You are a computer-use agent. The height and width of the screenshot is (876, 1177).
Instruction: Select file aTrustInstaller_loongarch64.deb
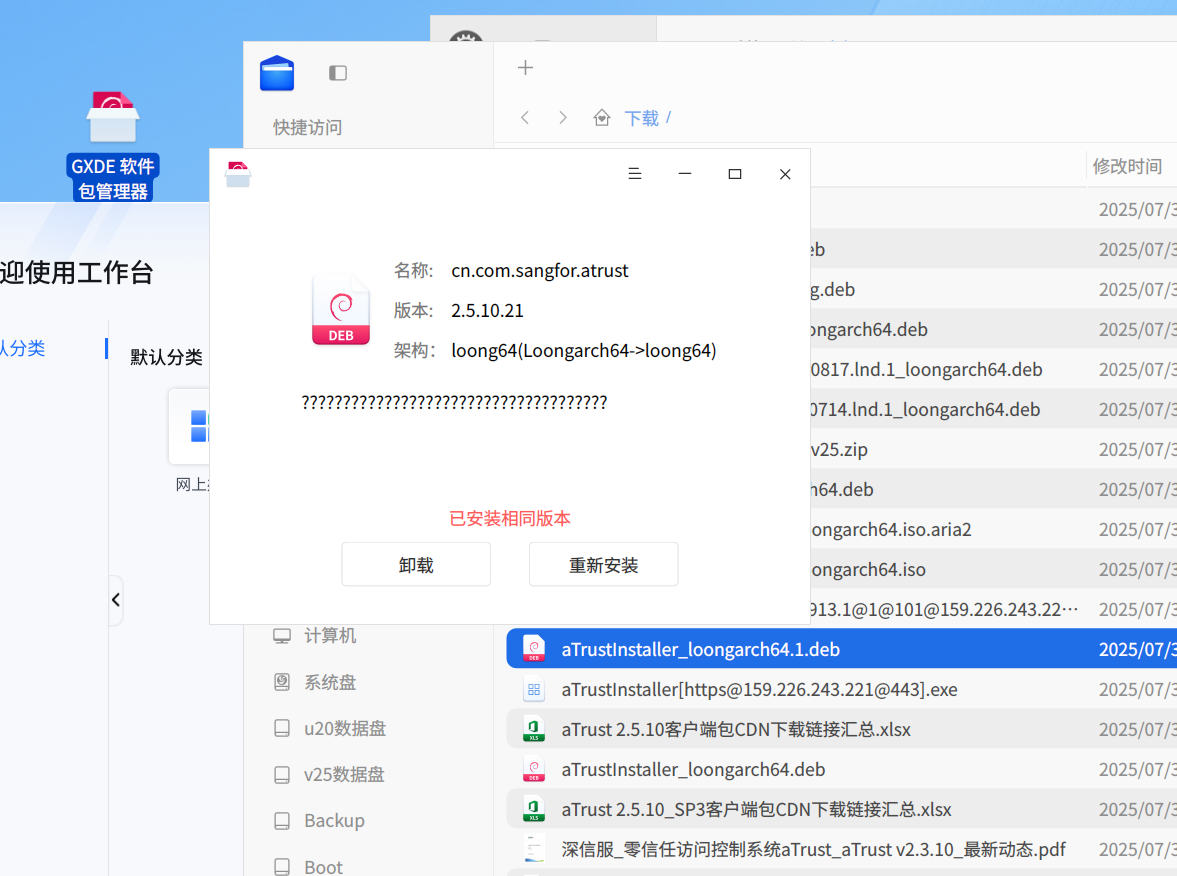click(841, 769)
